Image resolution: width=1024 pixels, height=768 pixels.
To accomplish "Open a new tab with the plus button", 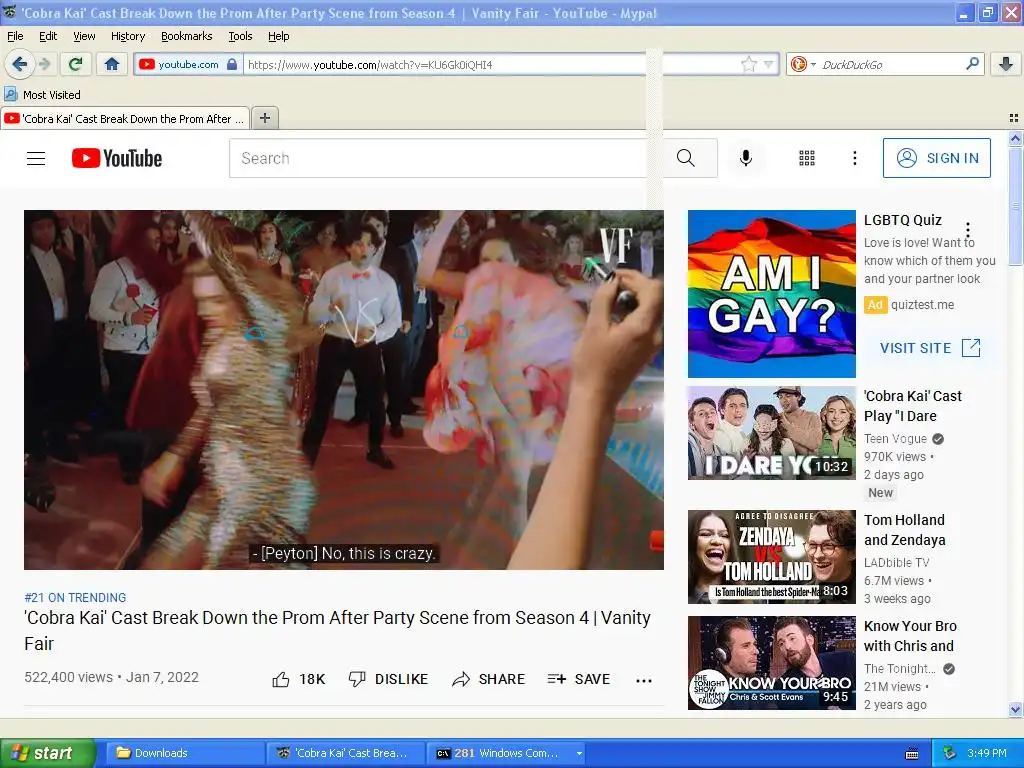I will (264, 118).
